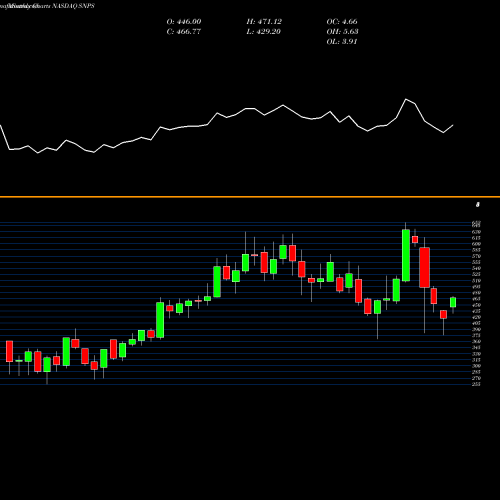Select the open value O: 446.00
The image size is (500, 500).
click(x=184, y=22)
